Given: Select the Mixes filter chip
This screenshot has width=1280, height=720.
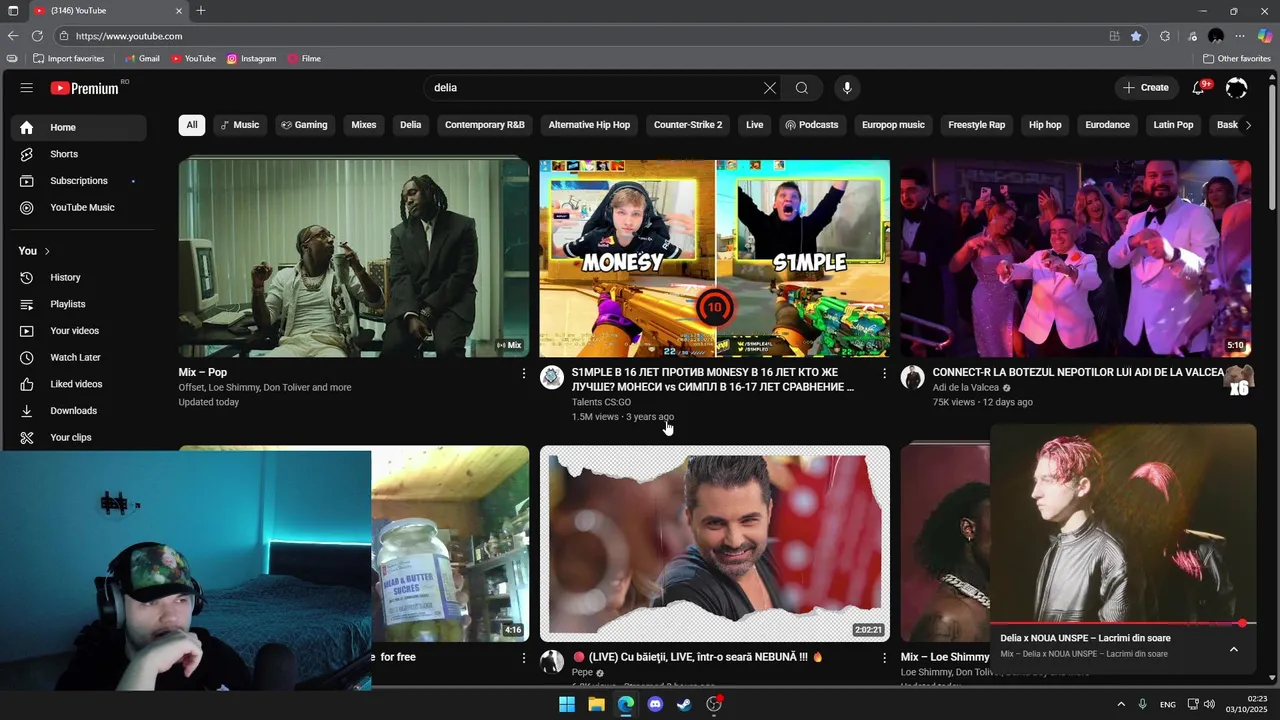Looking at the screenshot, I should coord(364,125).
